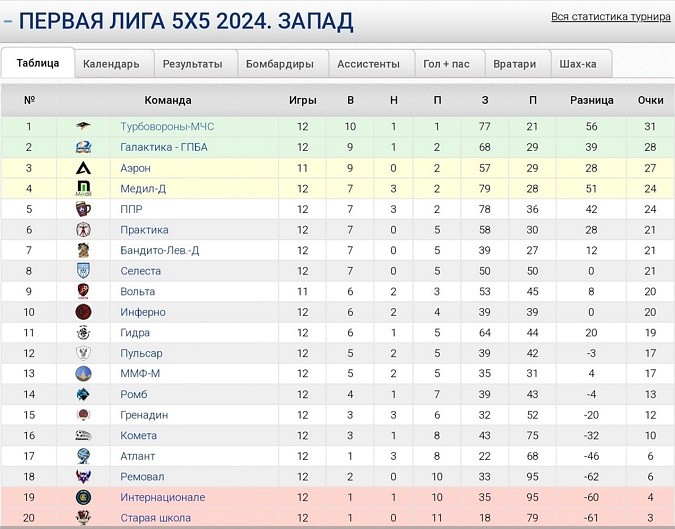
Task: Open Вся статистика турнира link
Action: [x=610, y=18]
